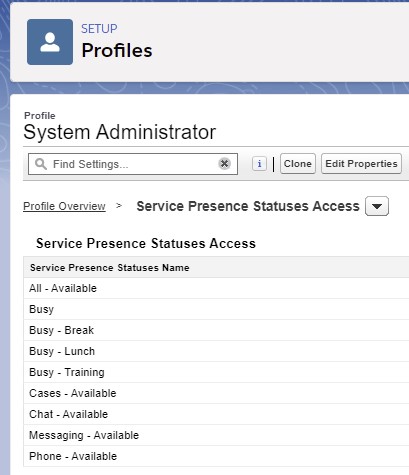The image size is (409, 475).
Task: Select the Messaging - Available status row
Action: coord(216,435)
